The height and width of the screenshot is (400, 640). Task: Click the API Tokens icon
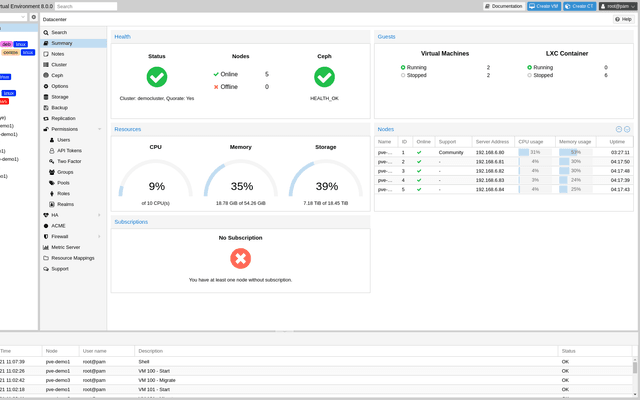[52, 151]
